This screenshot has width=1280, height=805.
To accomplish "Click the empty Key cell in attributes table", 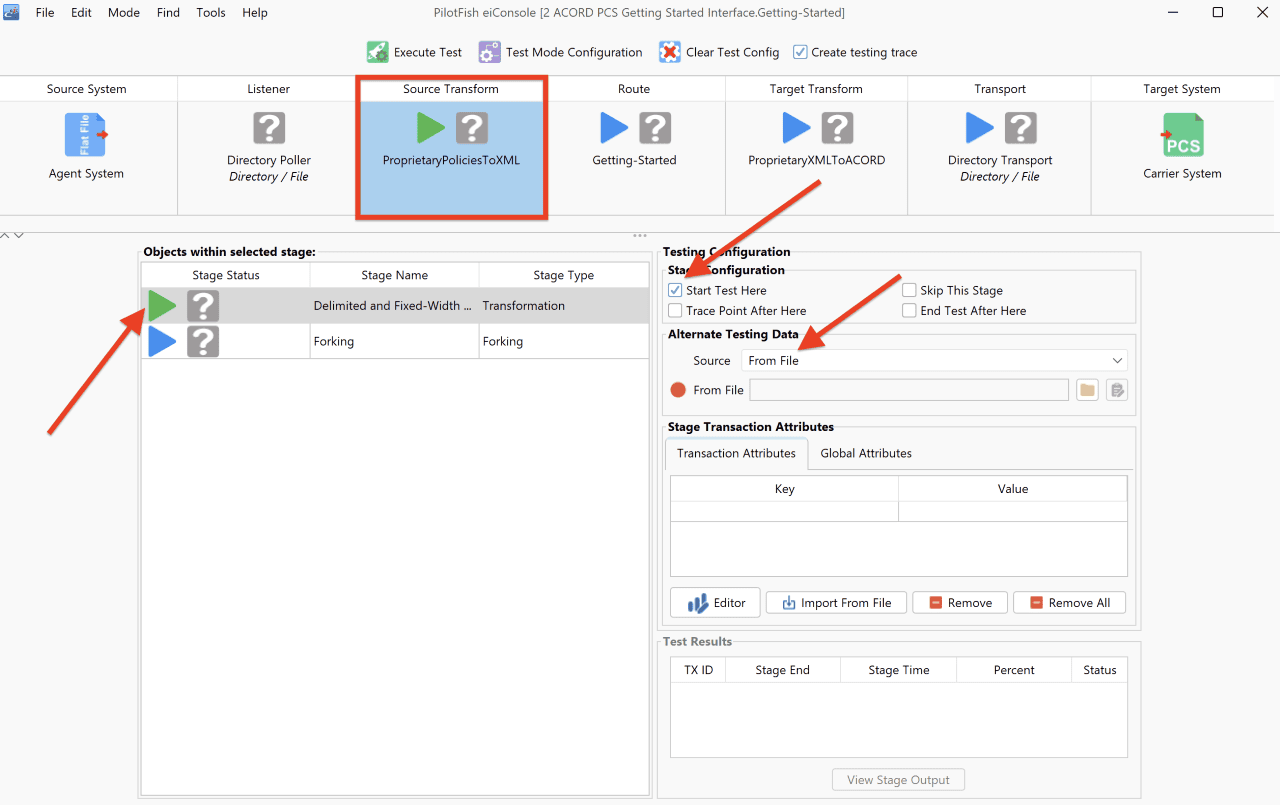I will tap(785, 511).
